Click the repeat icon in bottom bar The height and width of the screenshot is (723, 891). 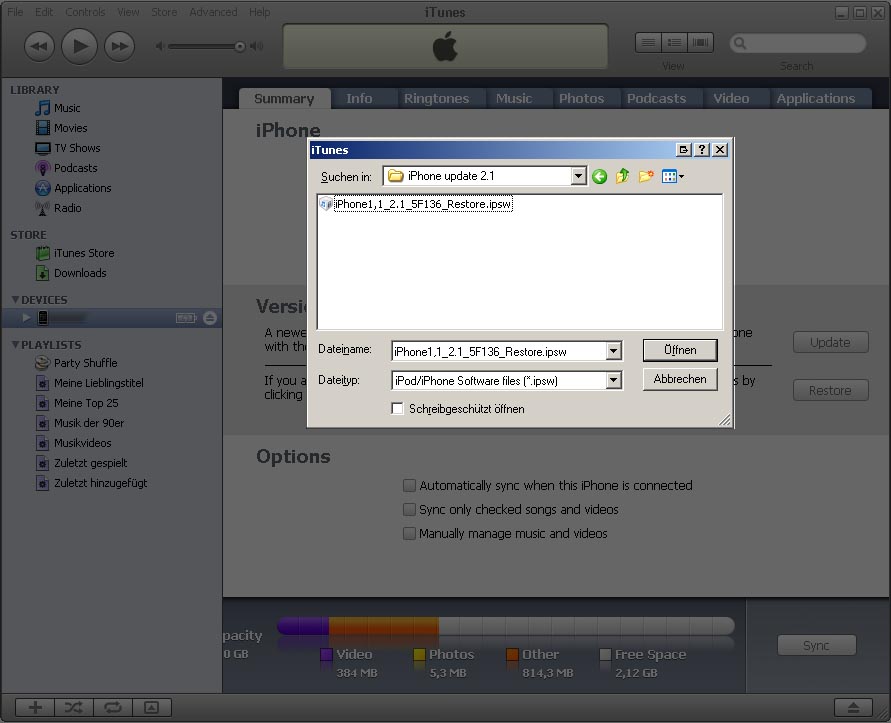pyautogui.click(x=112, y=707)
